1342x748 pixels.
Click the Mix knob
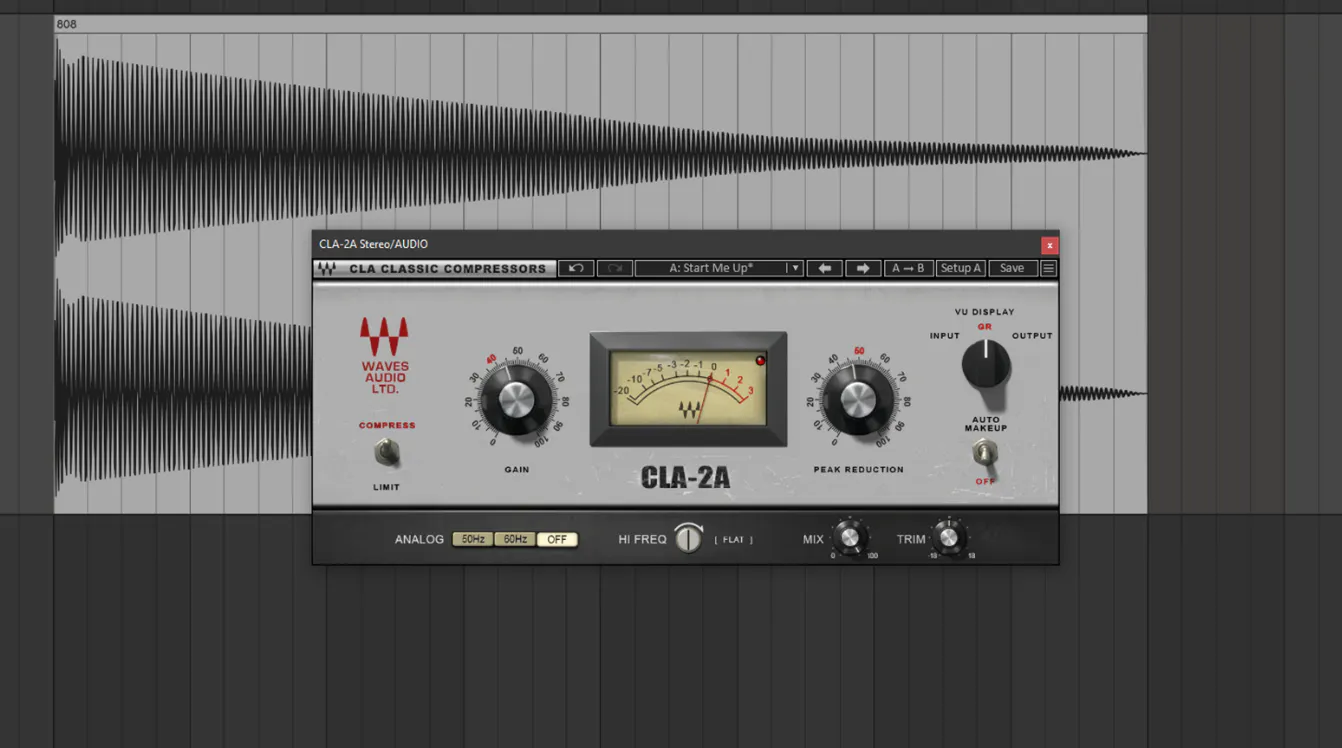click(x=849, y=537)
